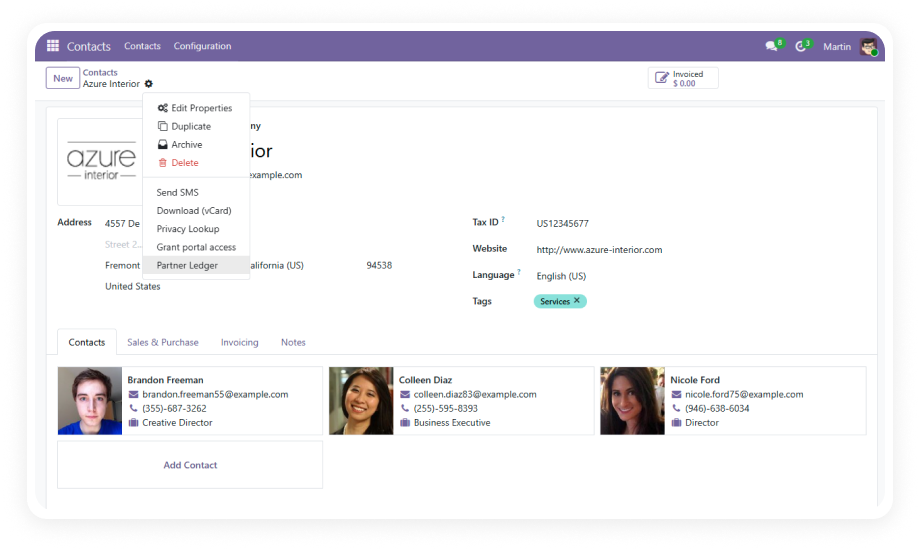Click Colleen Diaz's phone icon
The image size is (920, 550).
point(405,409)
